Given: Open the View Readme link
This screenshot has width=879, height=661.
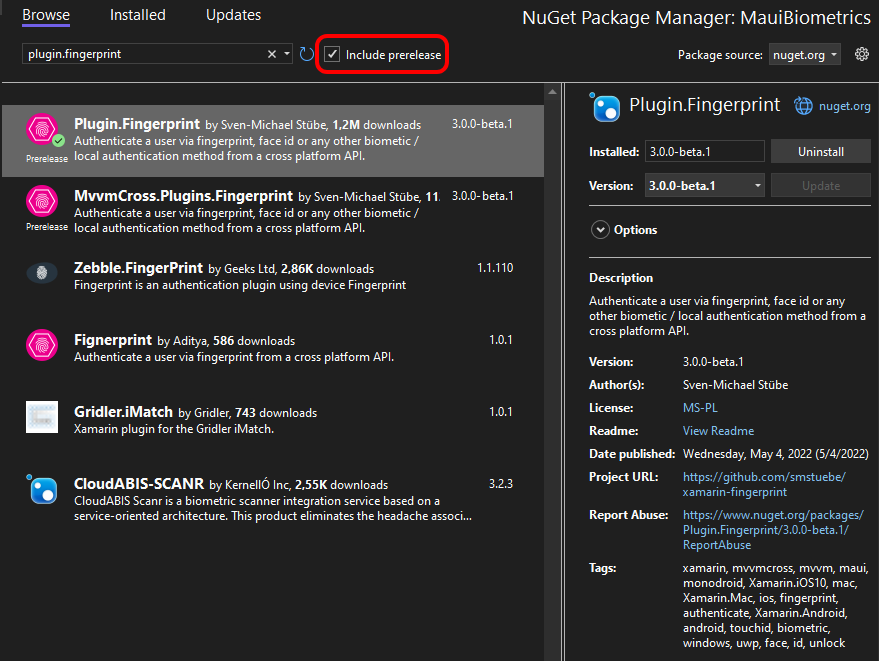Looking at the screenshot, I should pos(718,431).
